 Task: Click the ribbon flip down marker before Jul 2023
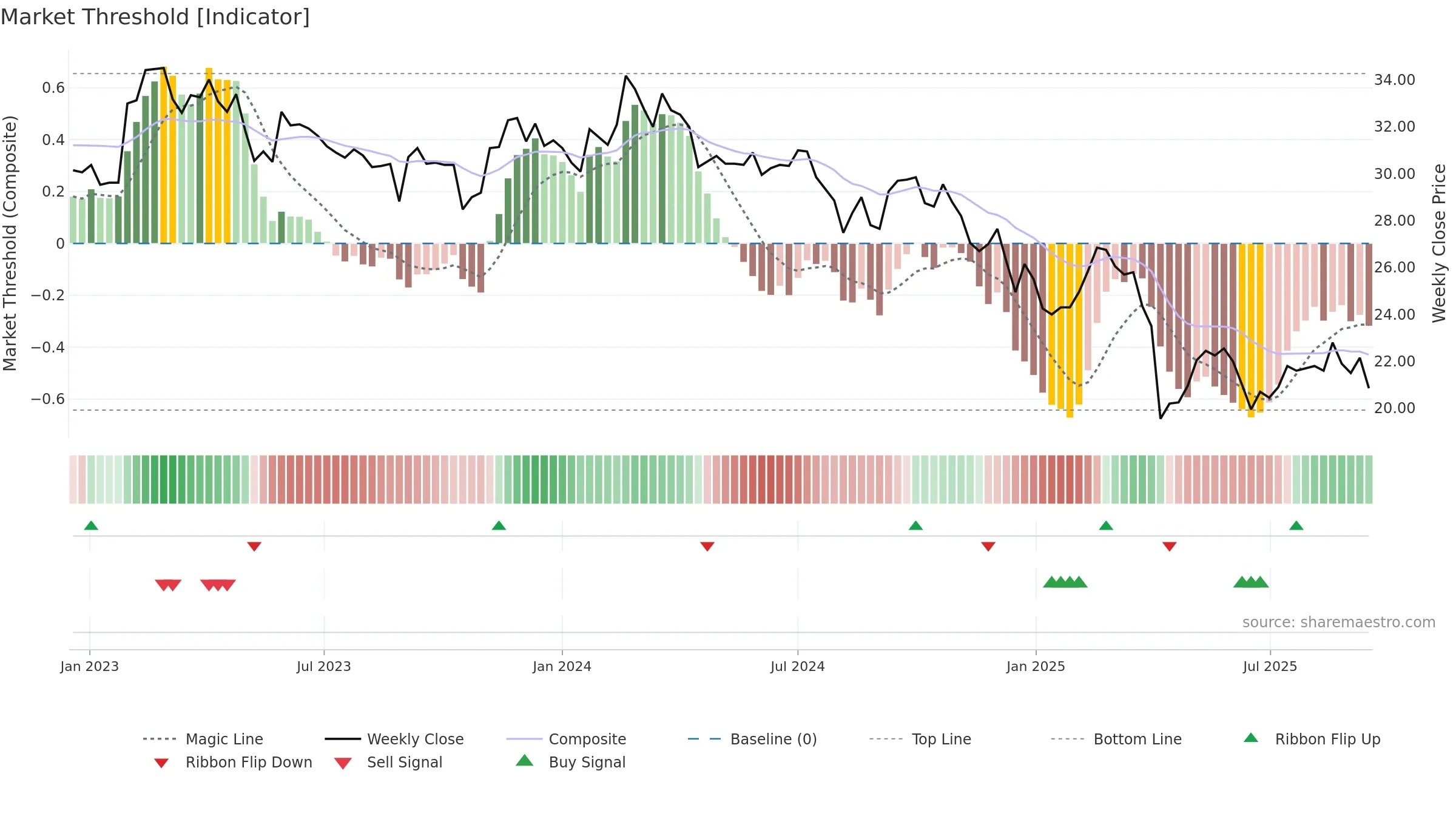[x=254, y=547]
